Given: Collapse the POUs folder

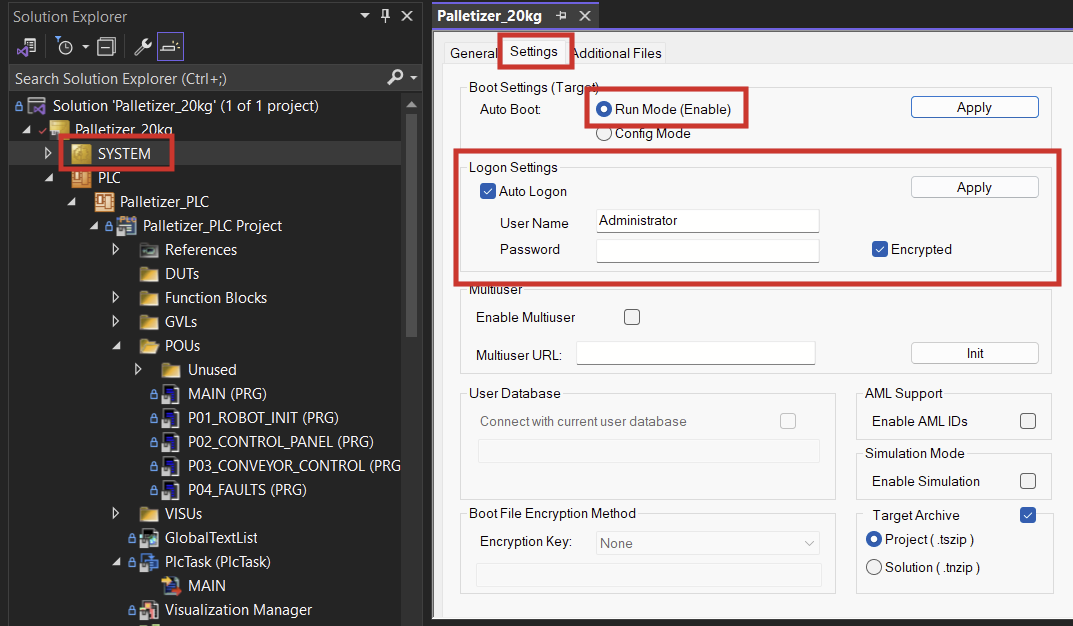Looking at the screenshot, I should pyautogui.click(x=116, y=346).
